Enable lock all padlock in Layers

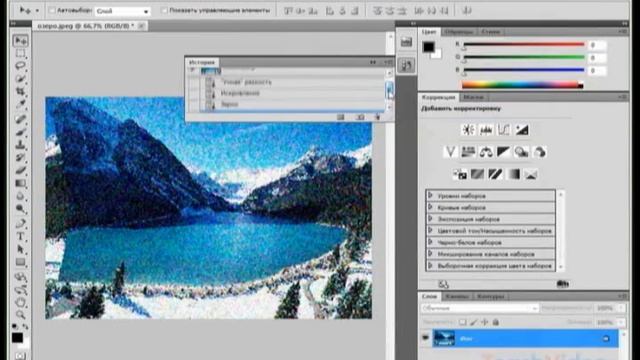click(x=496, y=322)
